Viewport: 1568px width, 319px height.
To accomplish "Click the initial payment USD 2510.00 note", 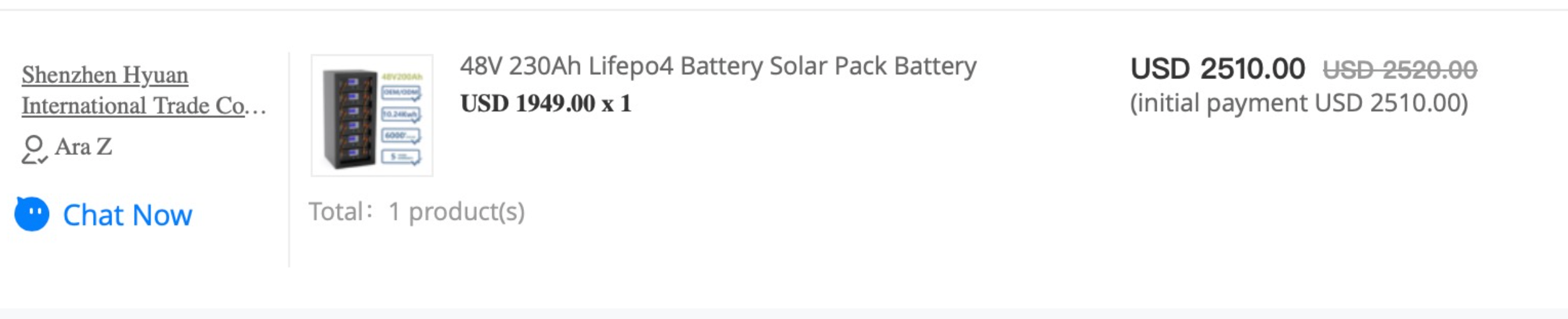I will [x=1300, y=103].
